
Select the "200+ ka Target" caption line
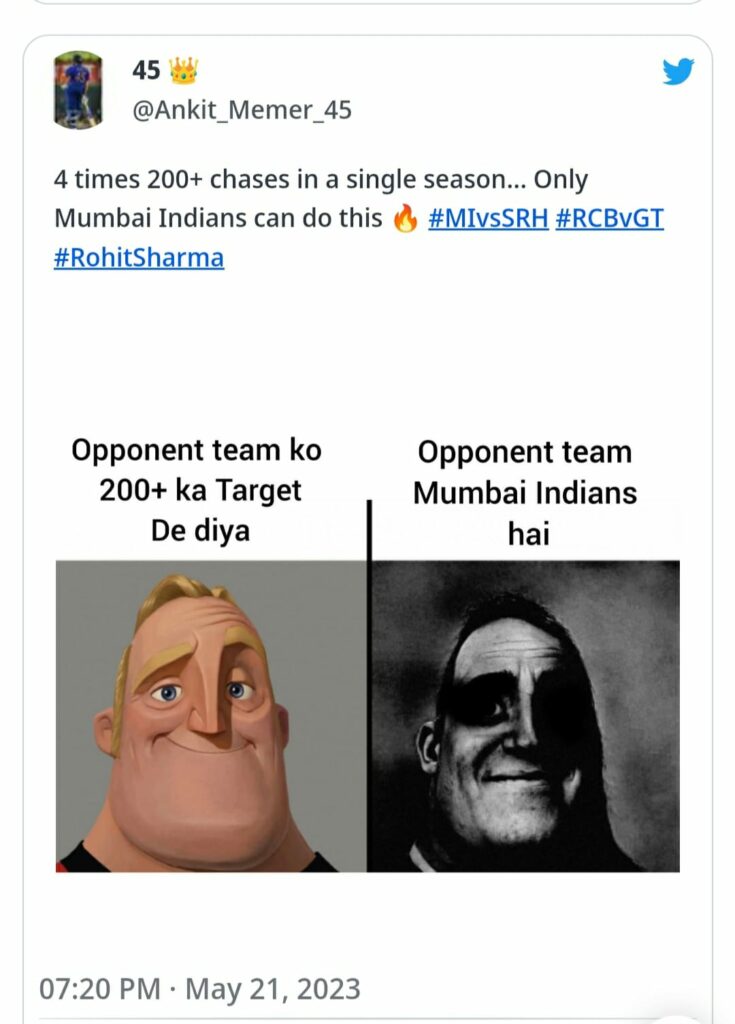pos(200,490)
